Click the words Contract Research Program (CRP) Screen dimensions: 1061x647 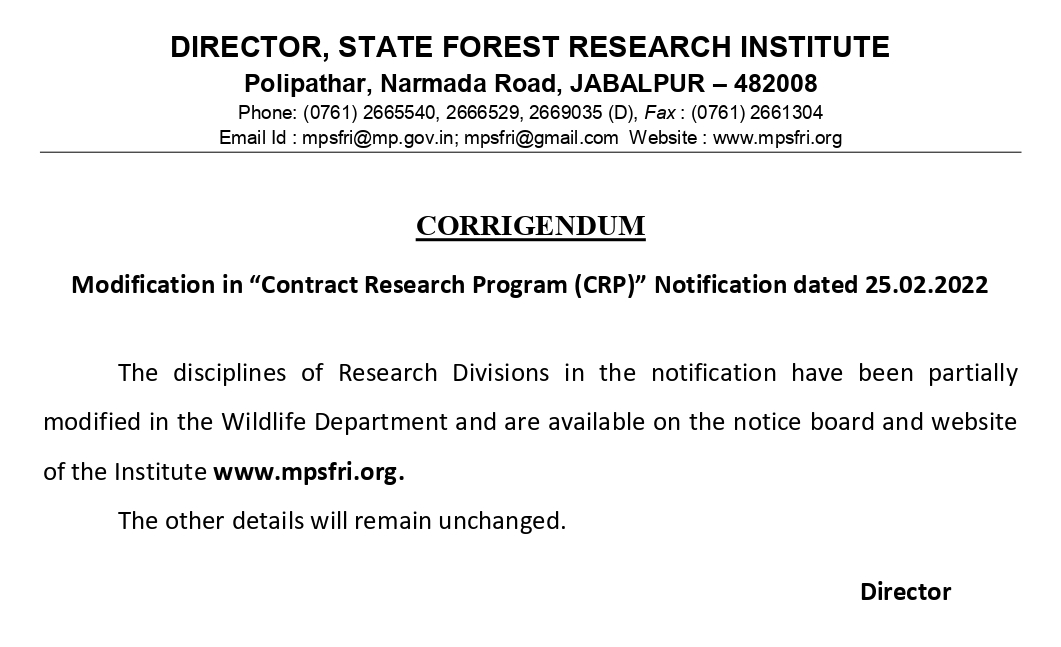(449, 285)
